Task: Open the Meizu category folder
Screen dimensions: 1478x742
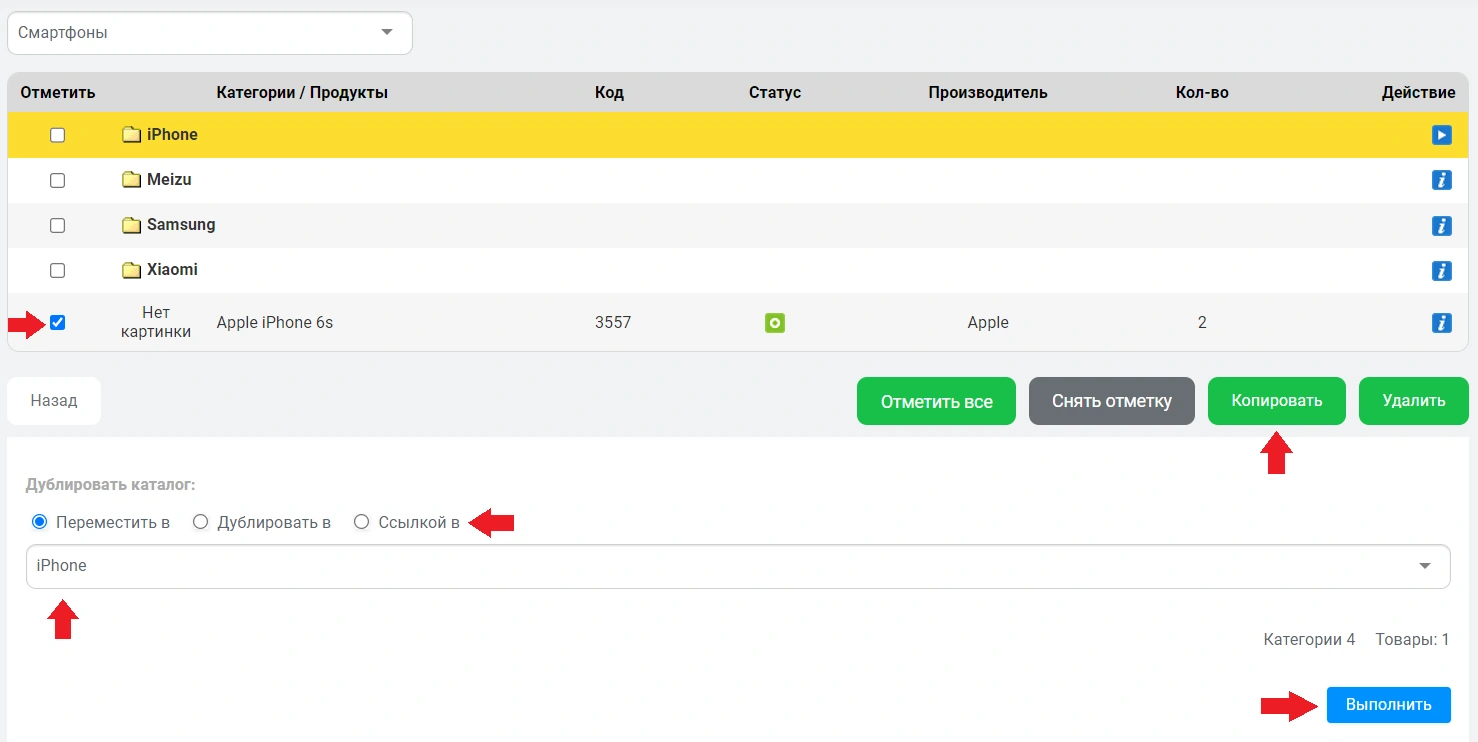Action: coord(168,180)
